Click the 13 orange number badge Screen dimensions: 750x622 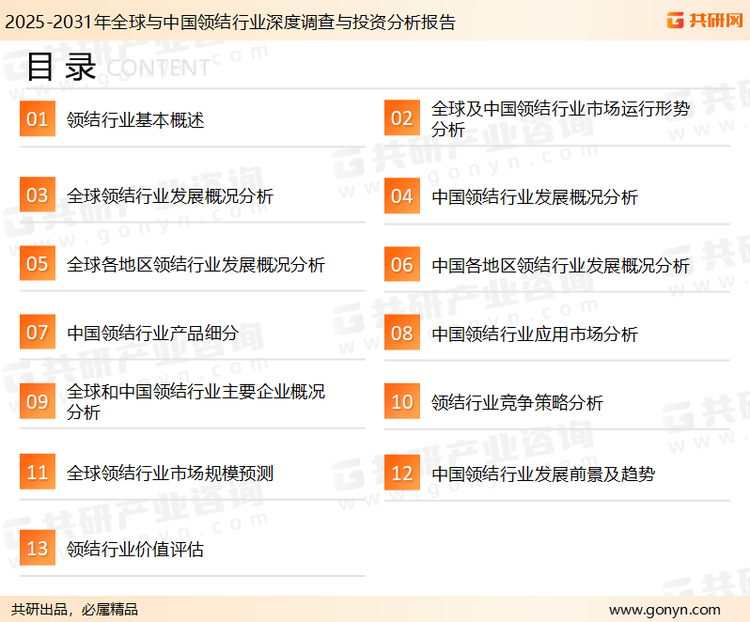[x=37, y=549]
